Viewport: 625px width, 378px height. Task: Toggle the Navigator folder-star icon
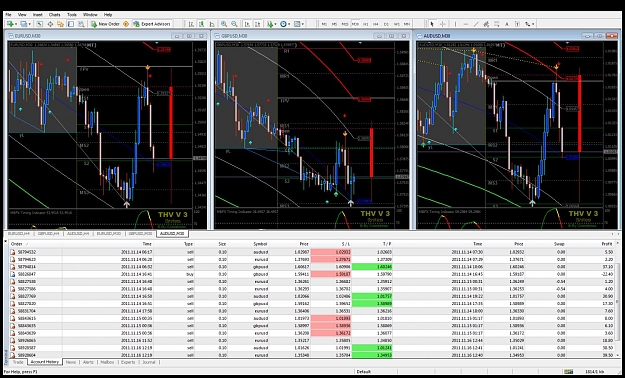click(x=60, y=24)
